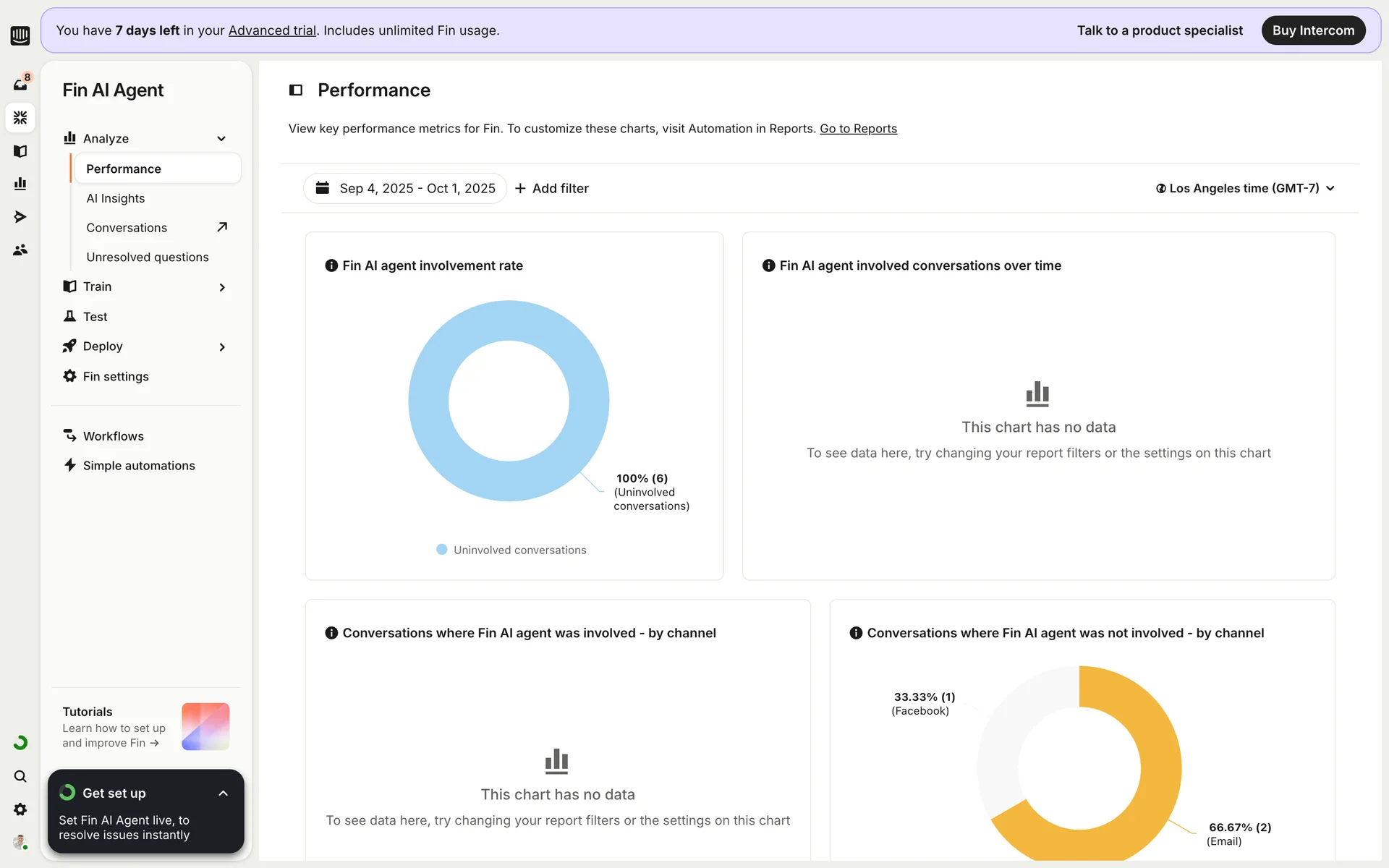Expand the Train section

(221, 287)
